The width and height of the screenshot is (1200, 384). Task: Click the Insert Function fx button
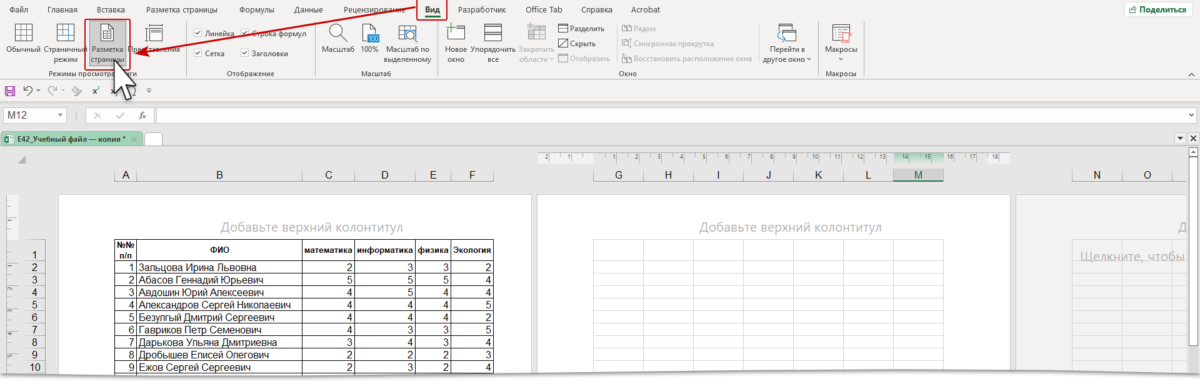(143, 116)
